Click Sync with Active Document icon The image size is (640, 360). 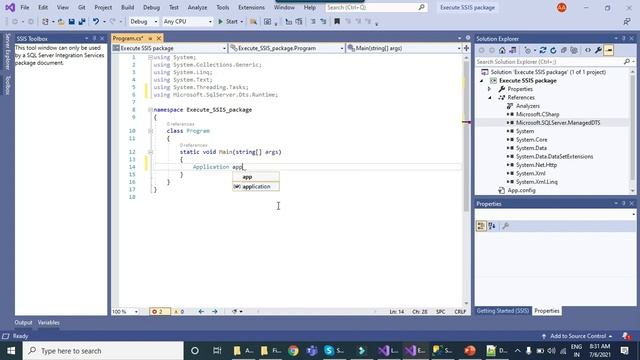[x=542, y=50]
